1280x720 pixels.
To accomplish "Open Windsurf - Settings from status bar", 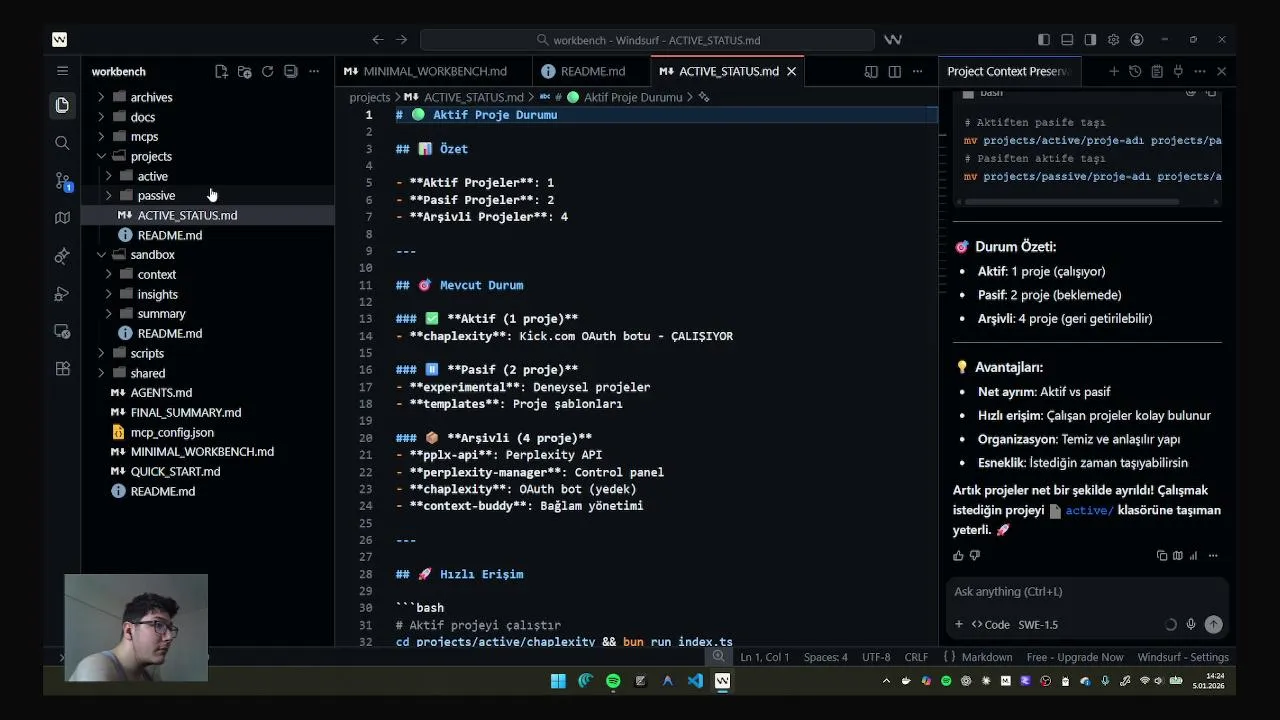I will pos(1183,657).
